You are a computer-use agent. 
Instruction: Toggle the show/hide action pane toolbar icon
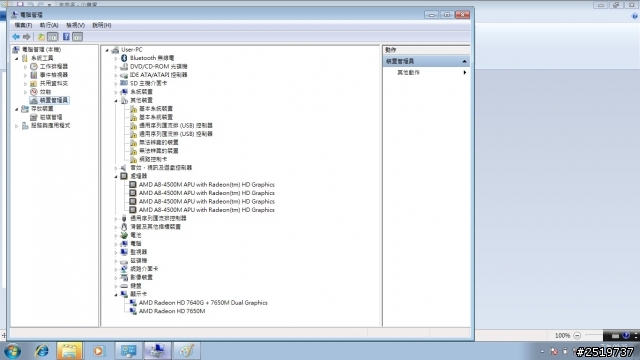77,37
